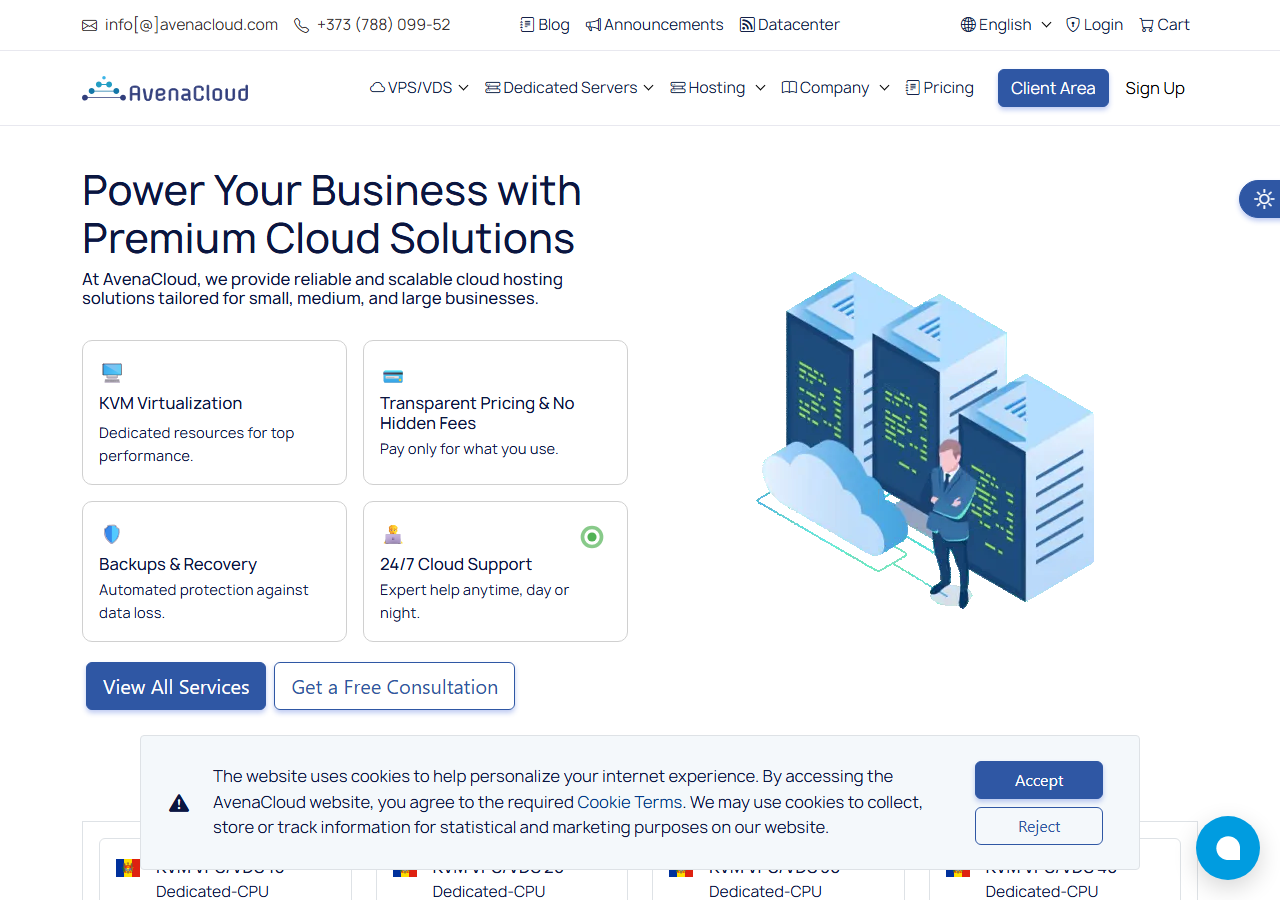Click the info[@]avenacloud.com email address

click(191, 25)
